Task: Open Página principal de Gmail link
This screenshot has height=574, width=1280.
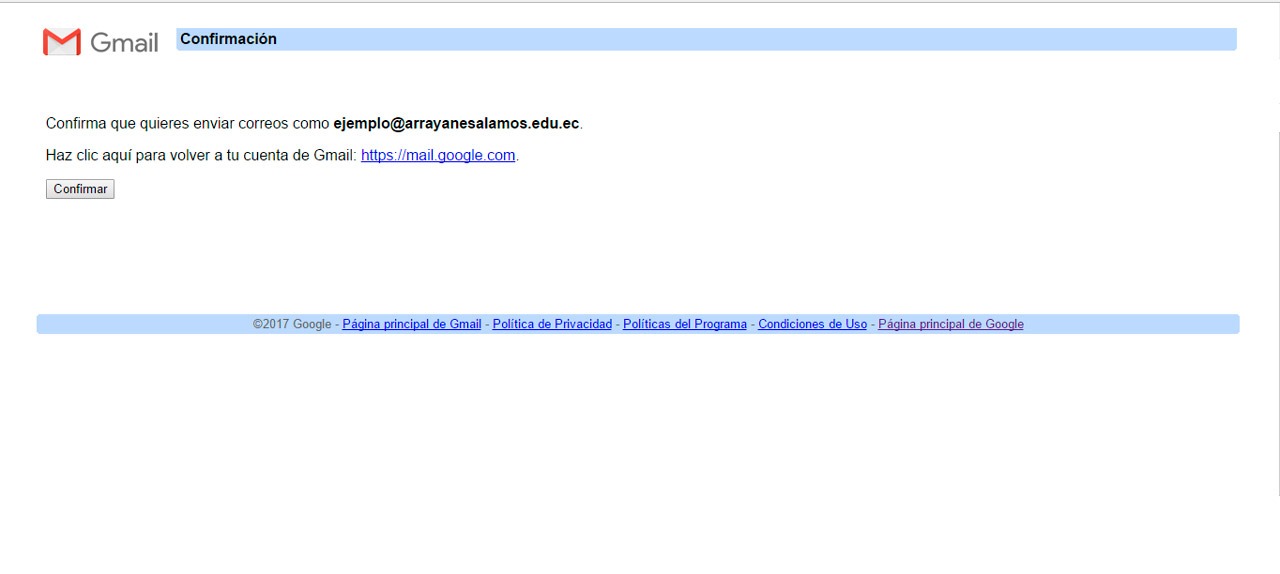Action: click(412, 324)
